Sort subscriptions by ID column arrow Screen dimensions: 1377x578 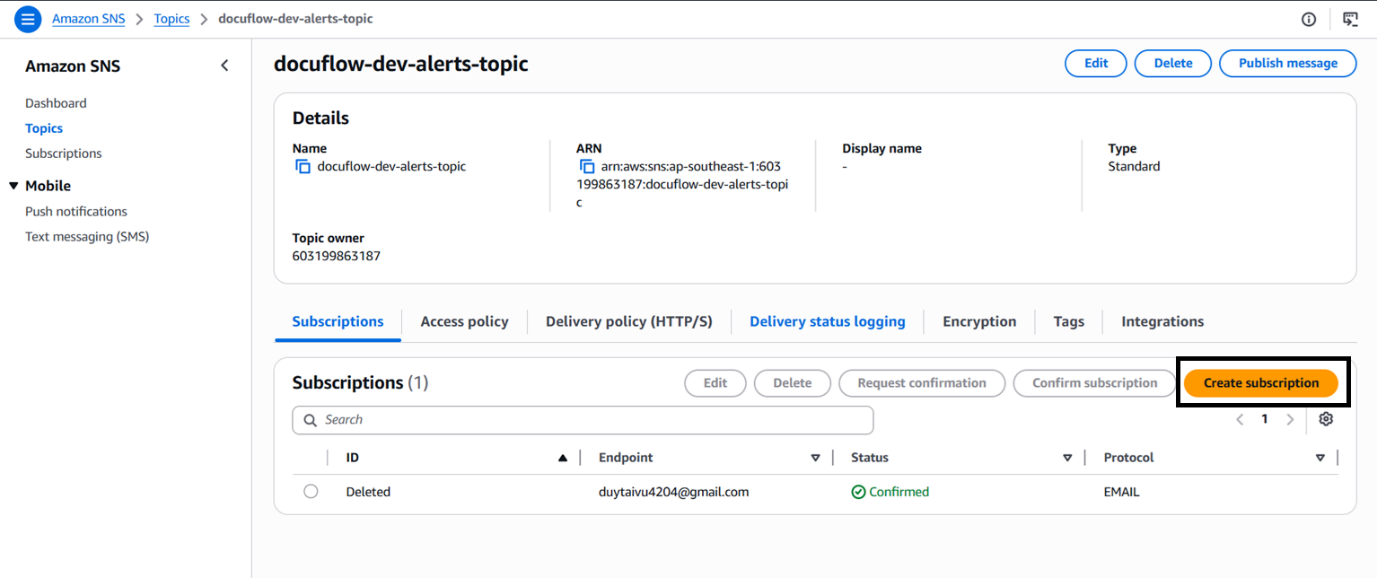tap(563, 458)
